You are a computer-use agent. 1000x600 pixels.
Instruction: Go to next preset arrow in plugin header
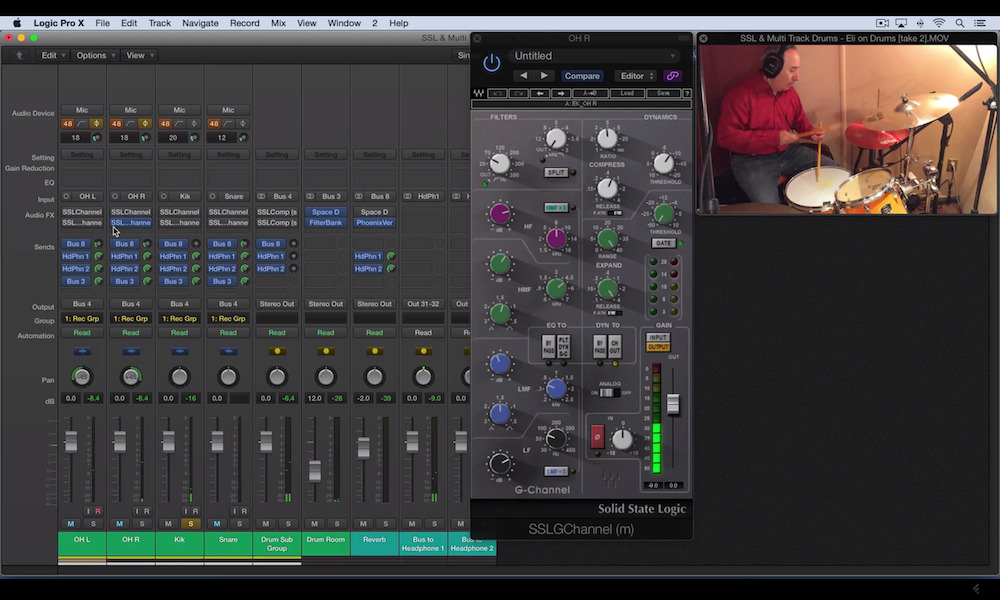coord(544,76)
